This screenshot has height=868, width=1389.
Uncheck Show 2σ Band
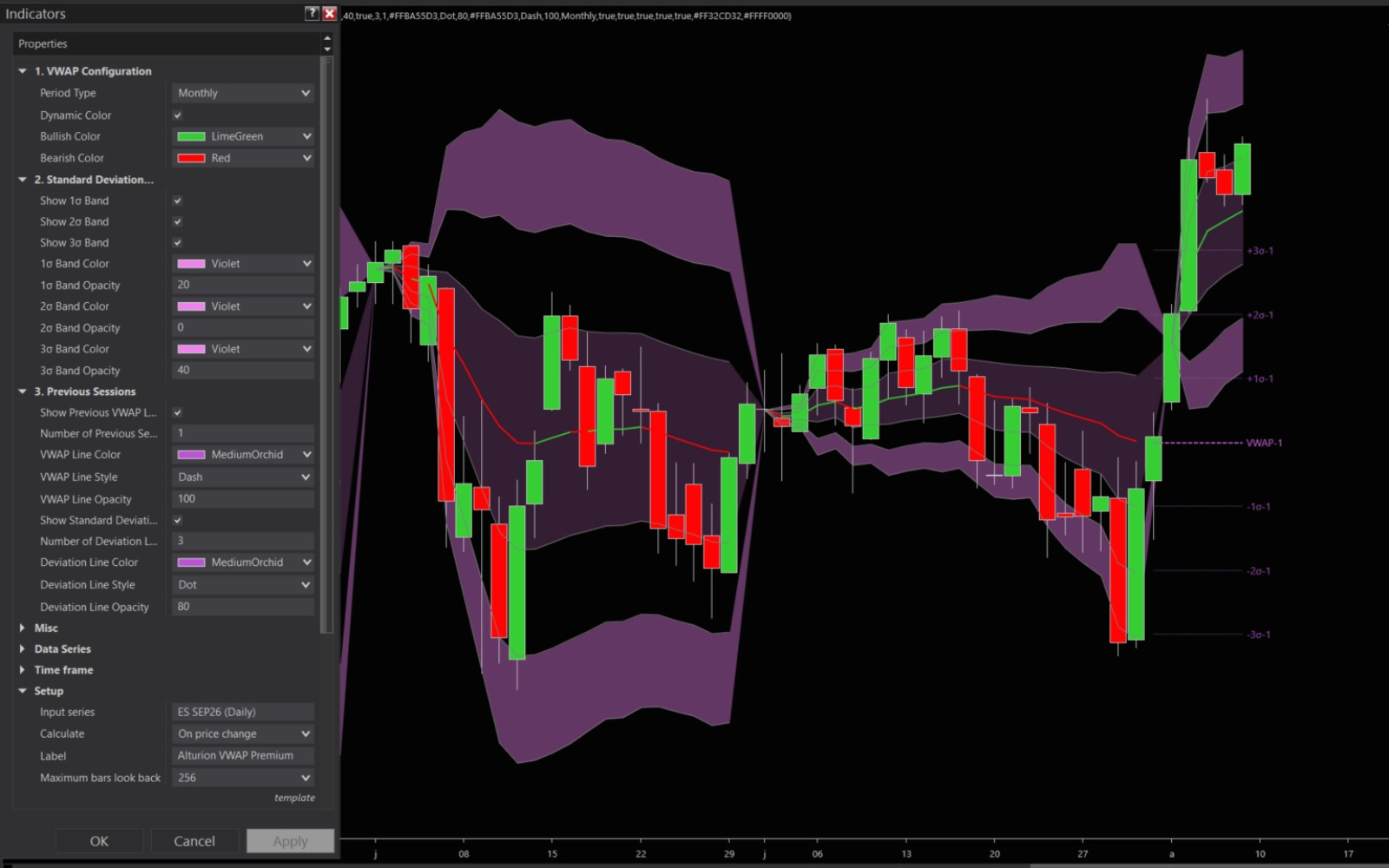tap(177, 222)
